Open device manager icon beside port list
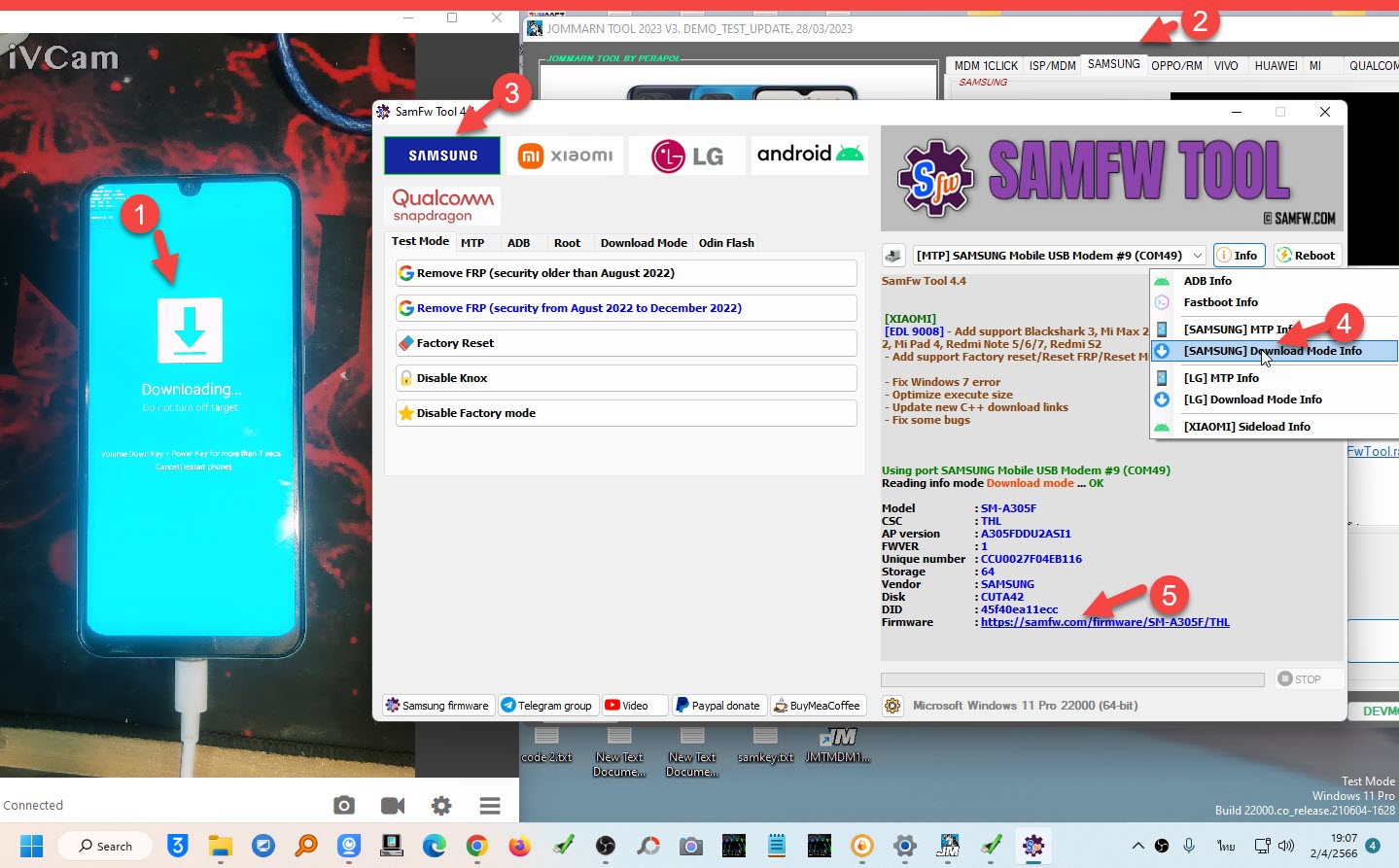Screen dimensions: 1399x868 [893, 256]
